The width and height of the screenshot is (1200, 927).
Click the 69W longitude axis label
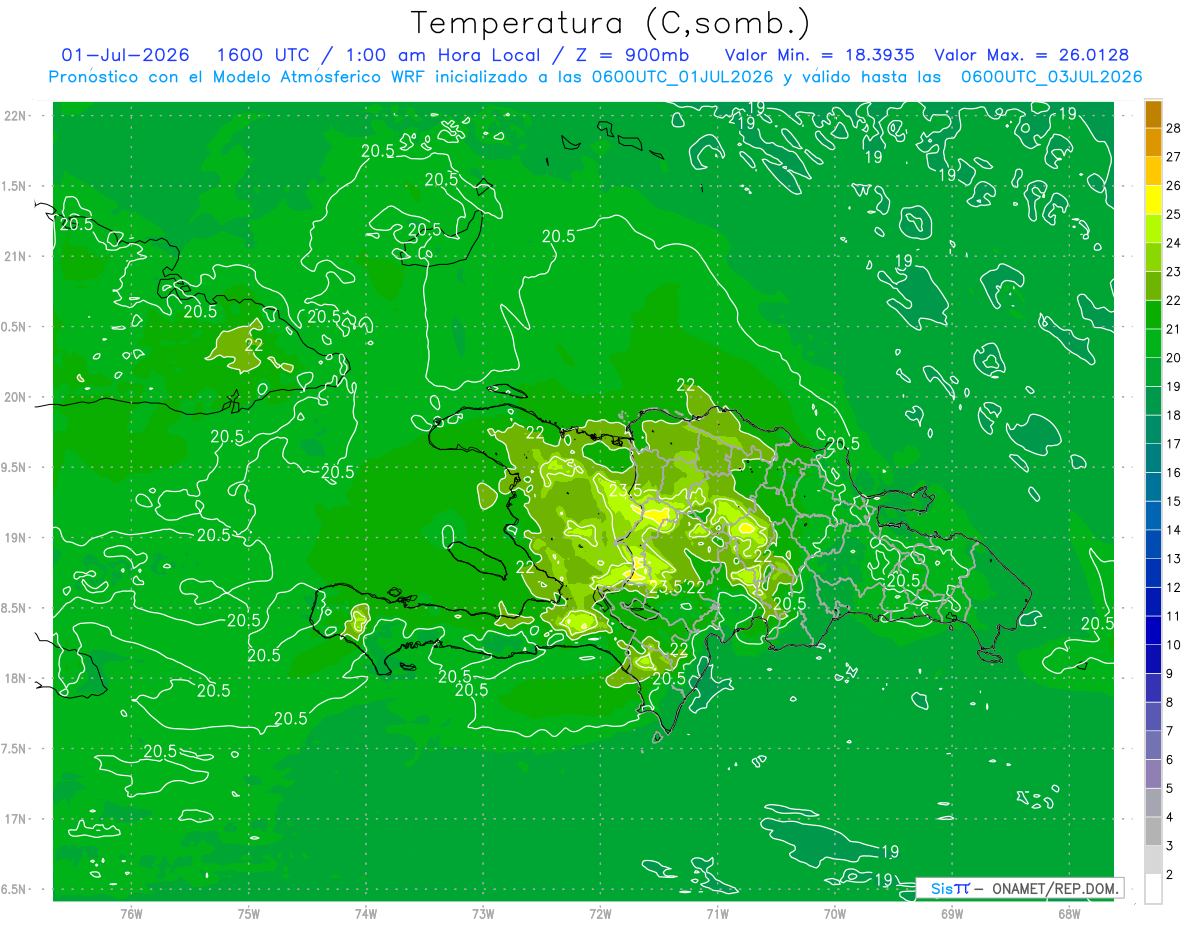(952, 913)
